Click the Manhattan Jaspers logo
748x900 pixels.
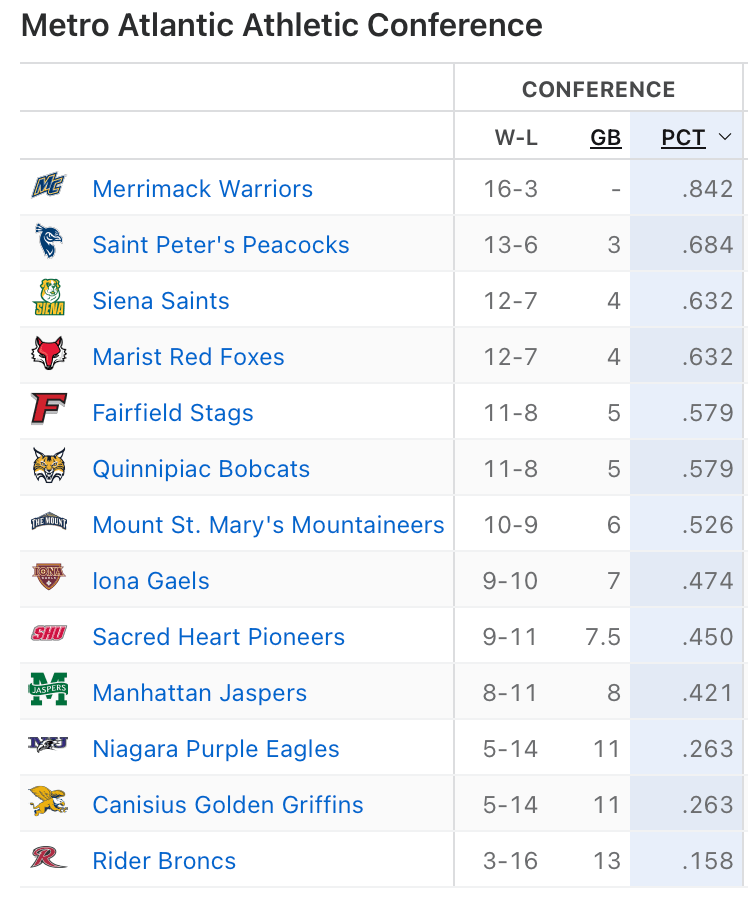click(x=48, y=692)
